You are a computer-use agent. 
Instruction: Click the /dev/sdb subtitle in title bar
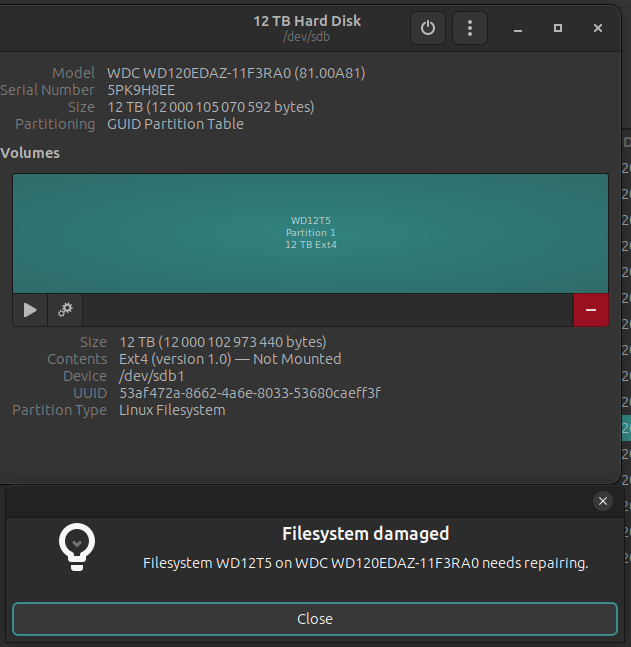click(306, 37)
